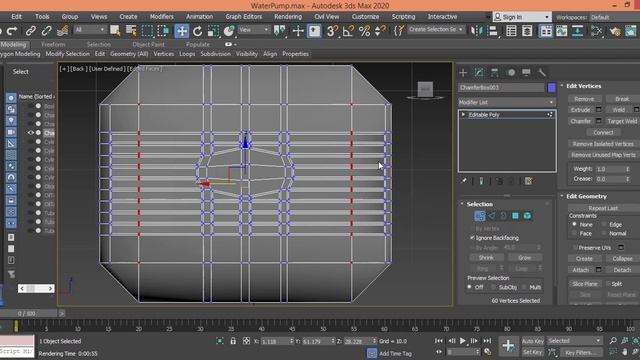Open selection filter All dropdown
Image resolution: width=640 pixels, height=360 pixels.
(90, 30)
